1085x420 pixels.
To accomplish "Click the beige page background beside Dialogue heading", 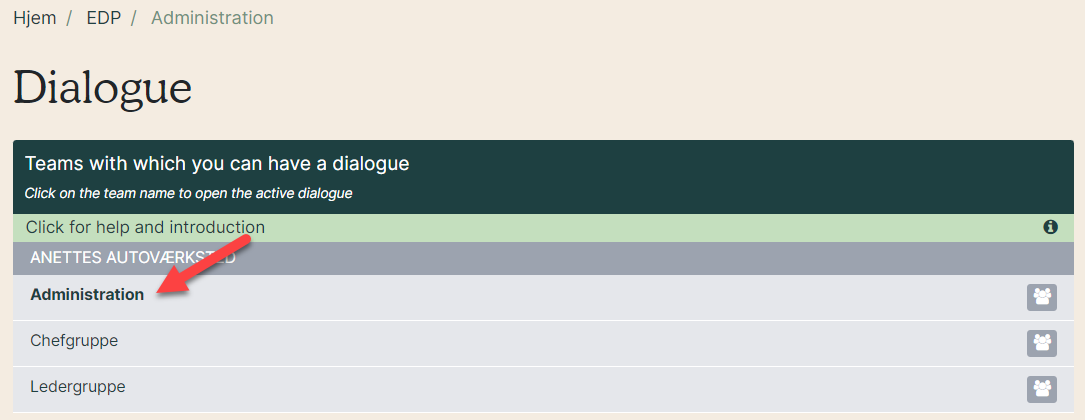I will (x=623, y=89).
